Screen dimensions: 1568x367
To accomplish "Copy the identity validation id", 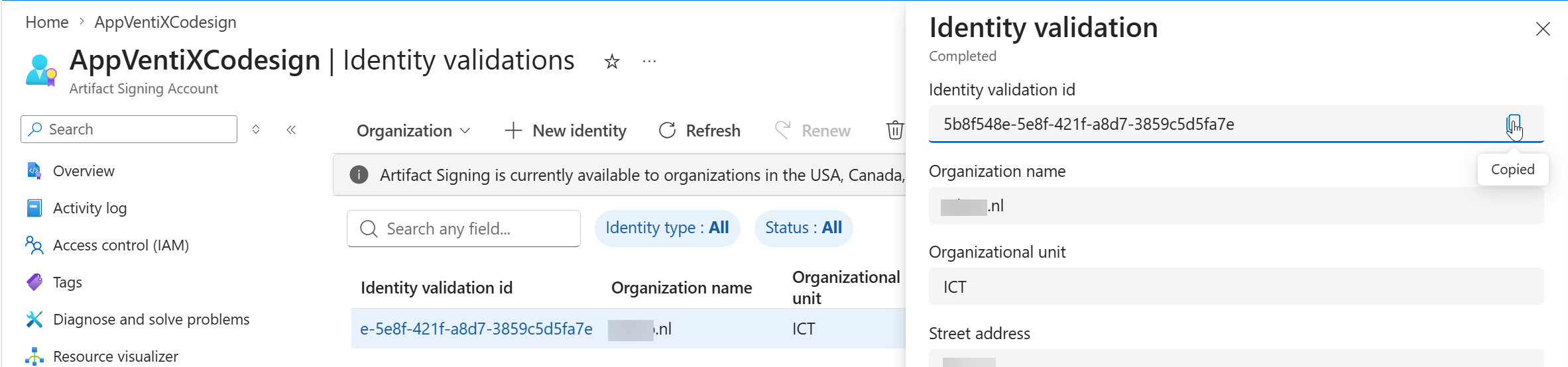I will click(1514, 124).
